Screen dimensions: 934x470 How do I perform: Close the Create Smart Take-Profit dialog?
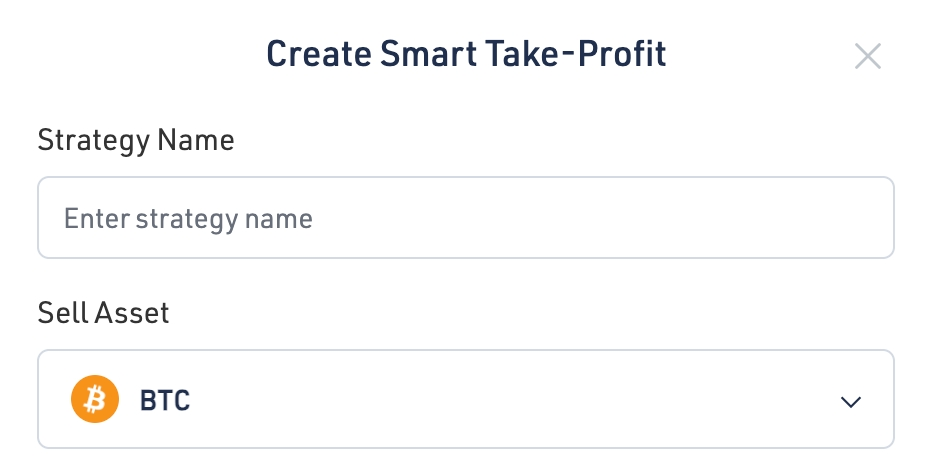coord(867,56)
